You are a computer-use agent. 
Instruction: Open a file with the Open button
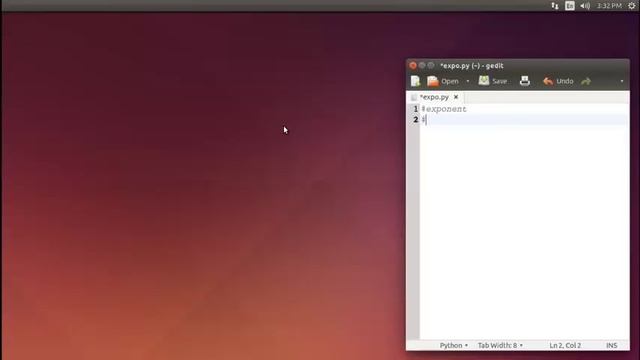click(x=443, y=81)
